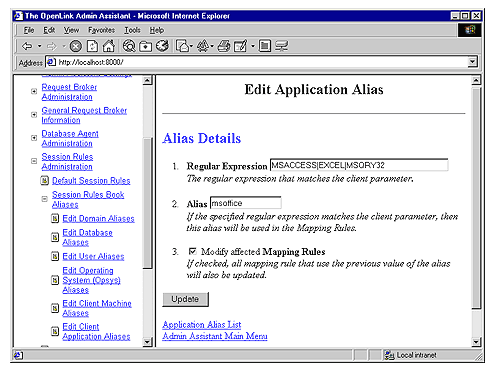This screenshot has width=494, height=373.
Task: Open the Search toolbar icon
Action: tap(129, 46)
